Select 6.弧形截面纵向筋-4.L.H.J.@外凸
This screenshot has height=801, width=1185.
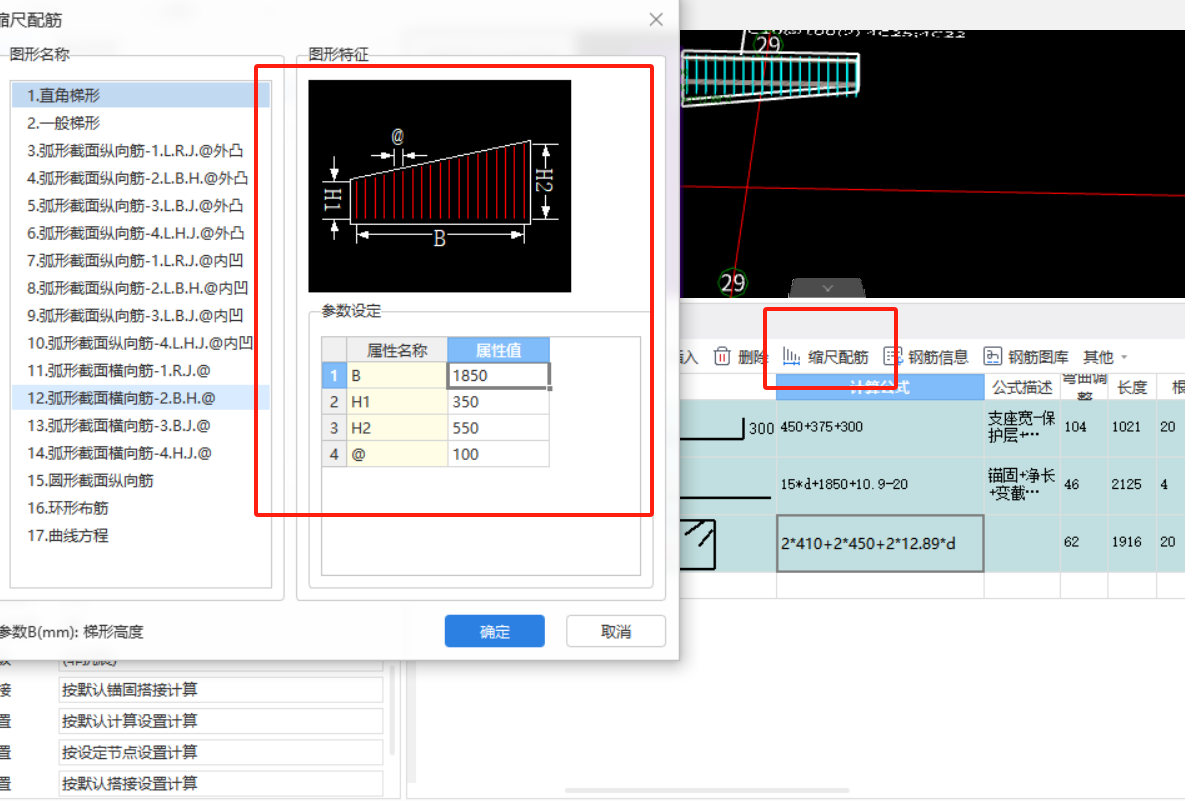coord(141,233)
